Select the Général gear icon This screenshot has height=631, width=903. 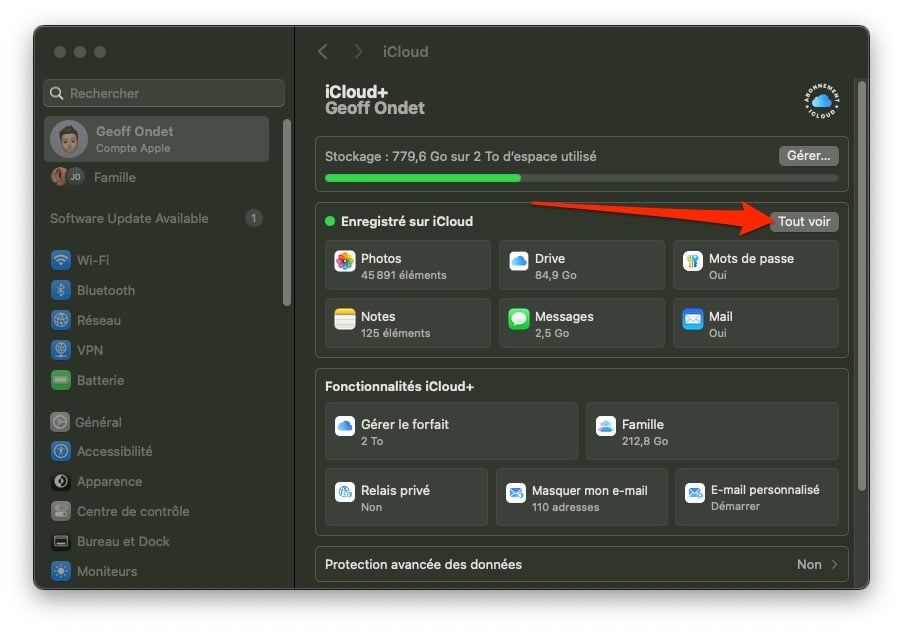tap(60, 422)
